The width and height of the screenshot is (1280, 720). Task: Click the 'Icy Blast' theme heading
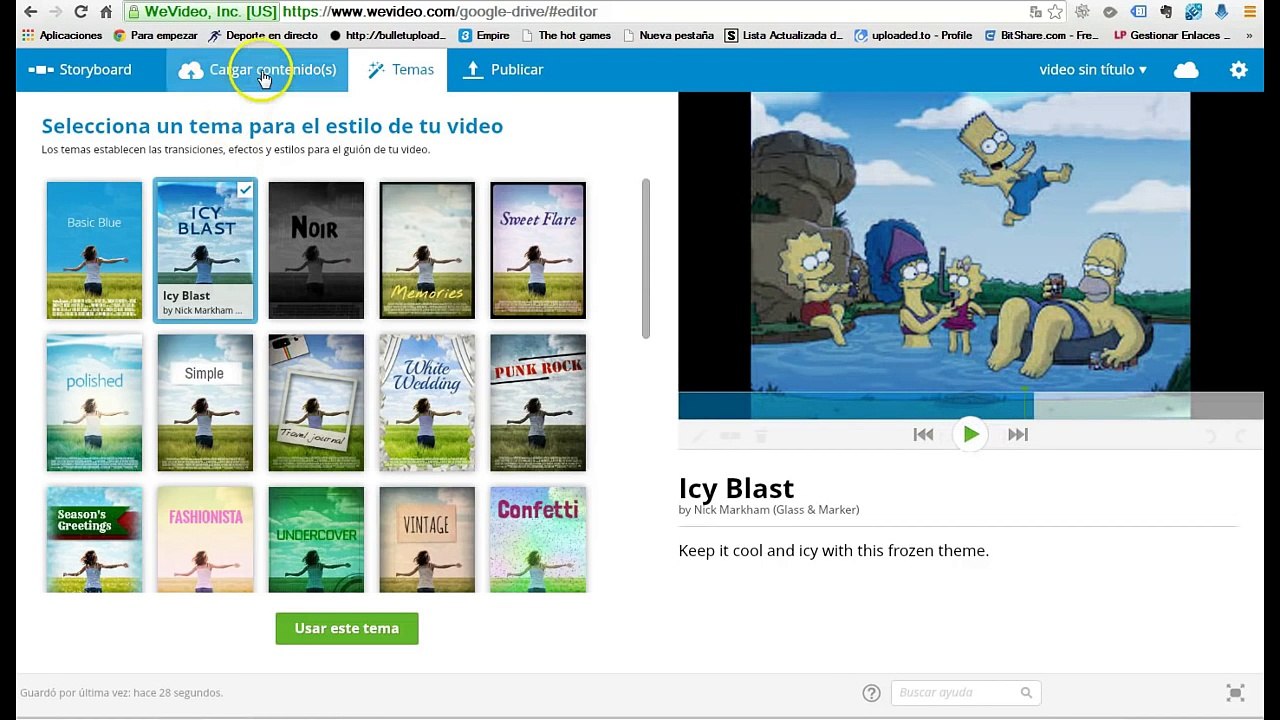(736, 488)
